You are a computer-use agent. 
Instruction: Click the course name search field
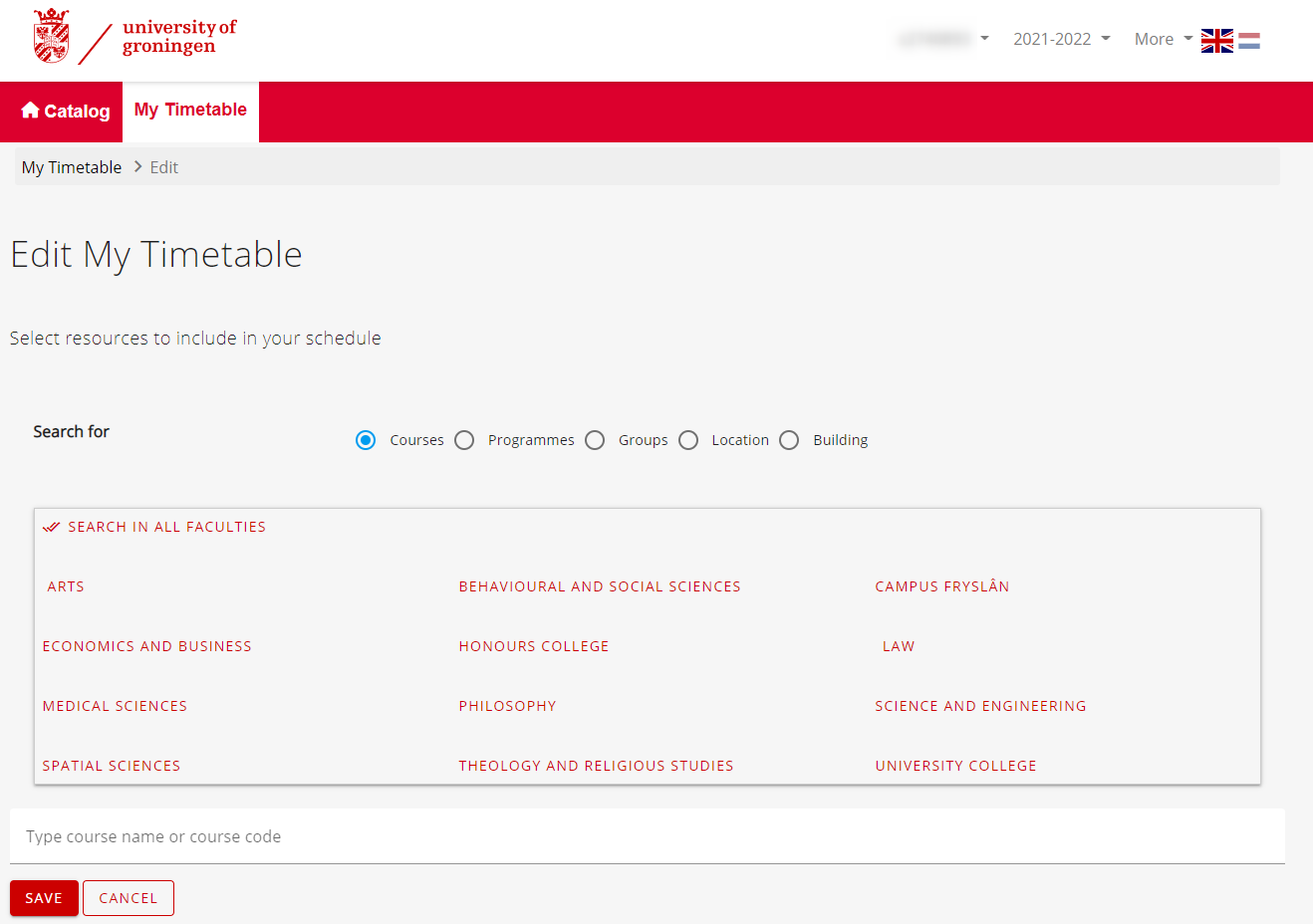click(398, 836)
